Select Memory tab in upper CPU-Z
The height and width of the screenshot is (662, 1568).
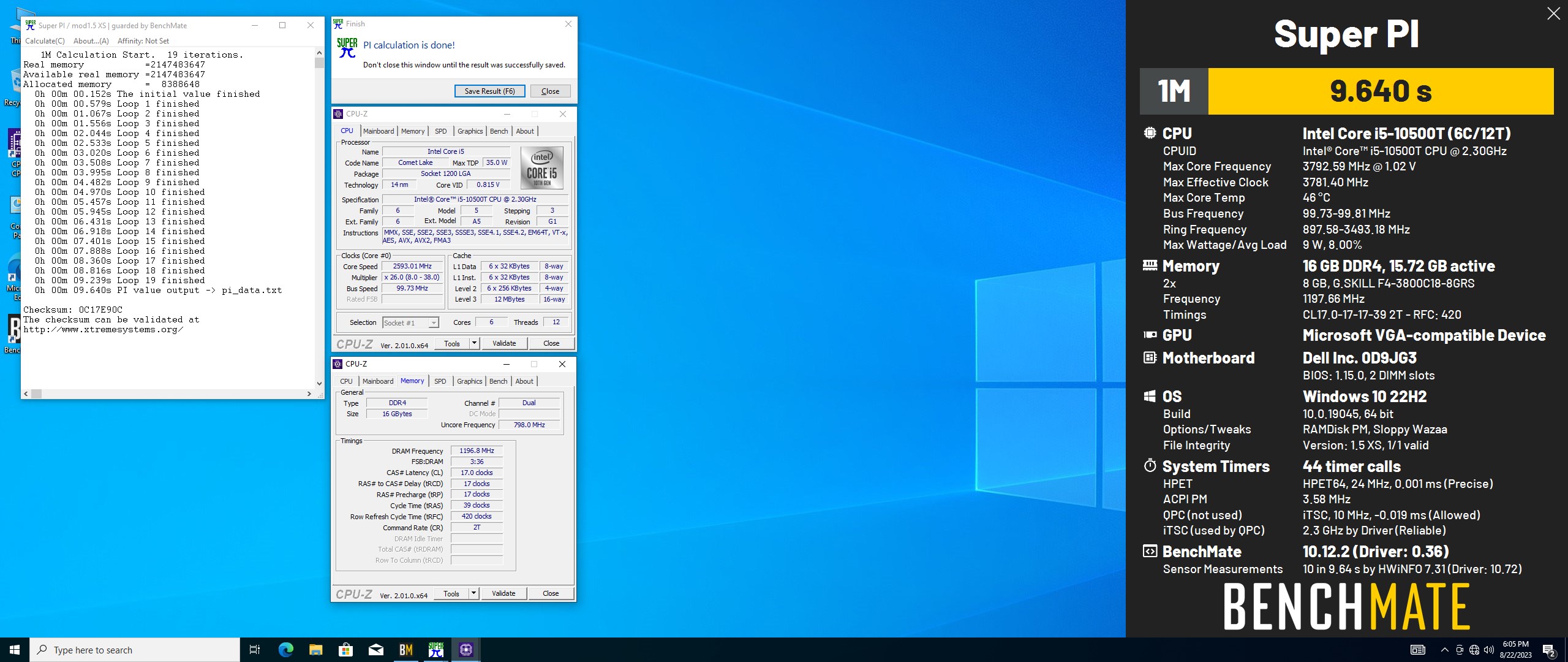coord(413,131)
